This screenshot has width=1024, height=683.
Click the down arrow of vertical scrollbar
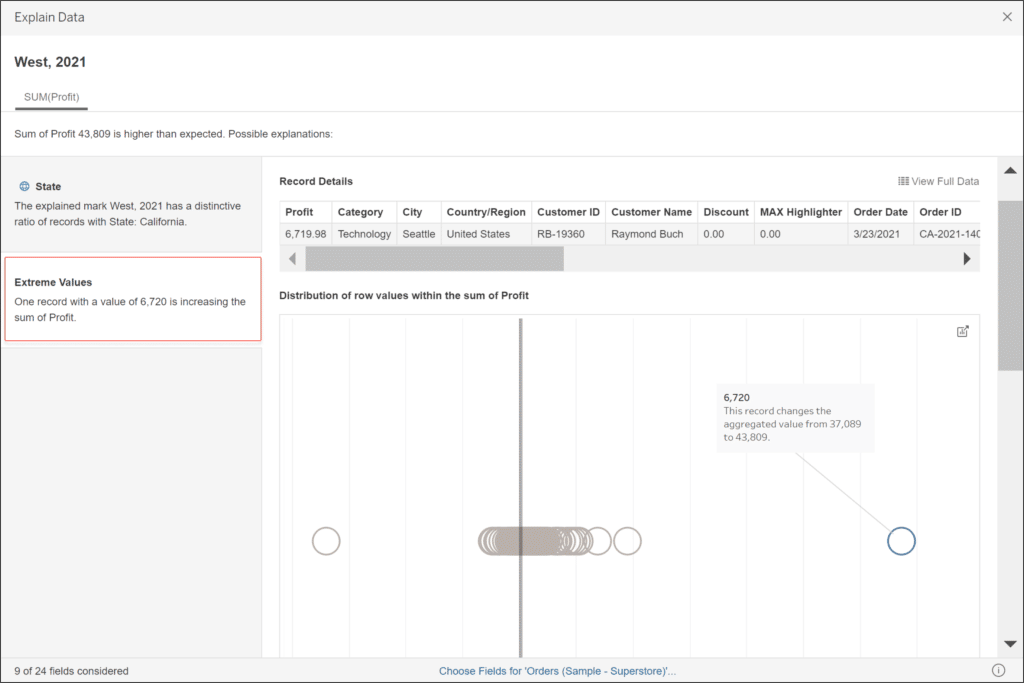pyautogui.click(x=1010, y=644)
